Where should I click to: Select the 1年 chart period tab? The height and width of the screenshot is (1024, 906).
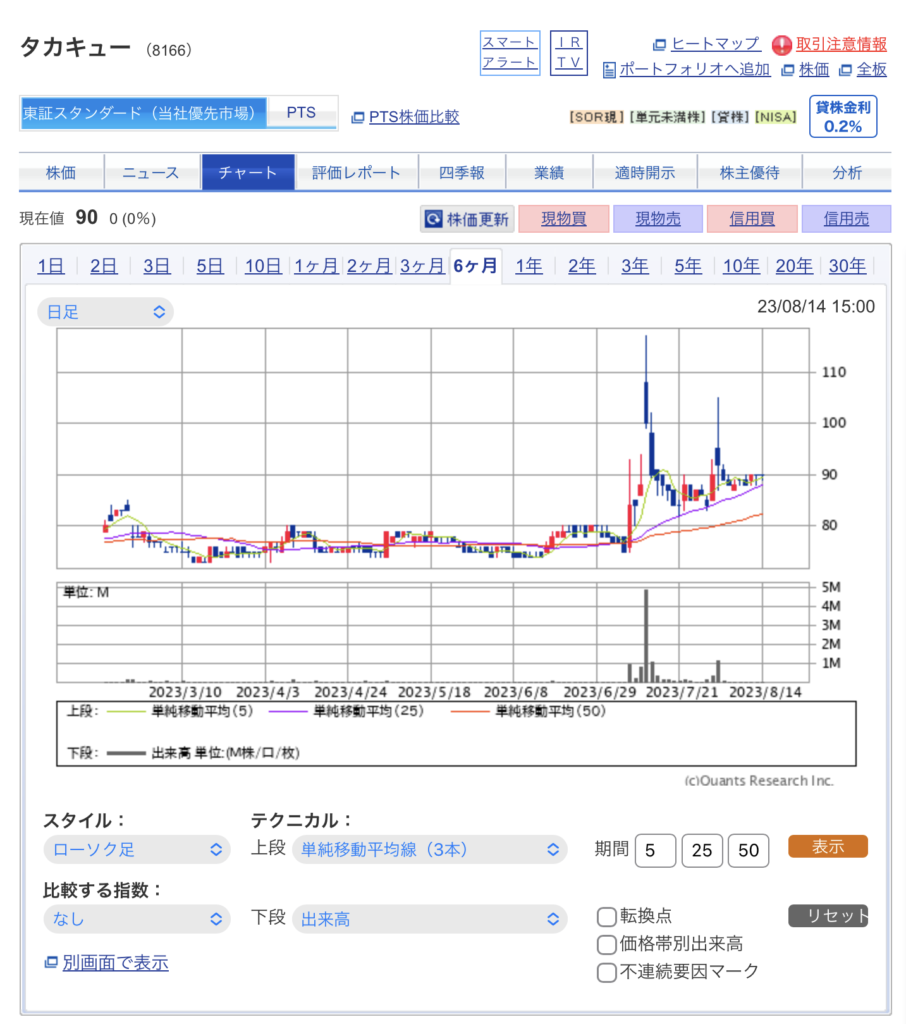(x=529, y=266)
